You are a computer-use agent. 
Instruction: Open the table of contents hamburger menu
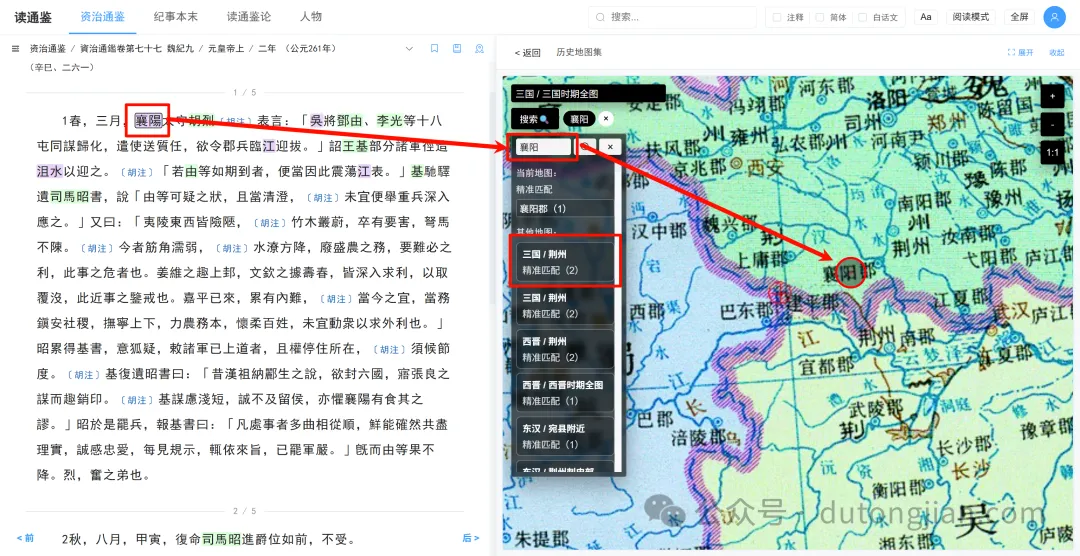click(x=15, y=49)
